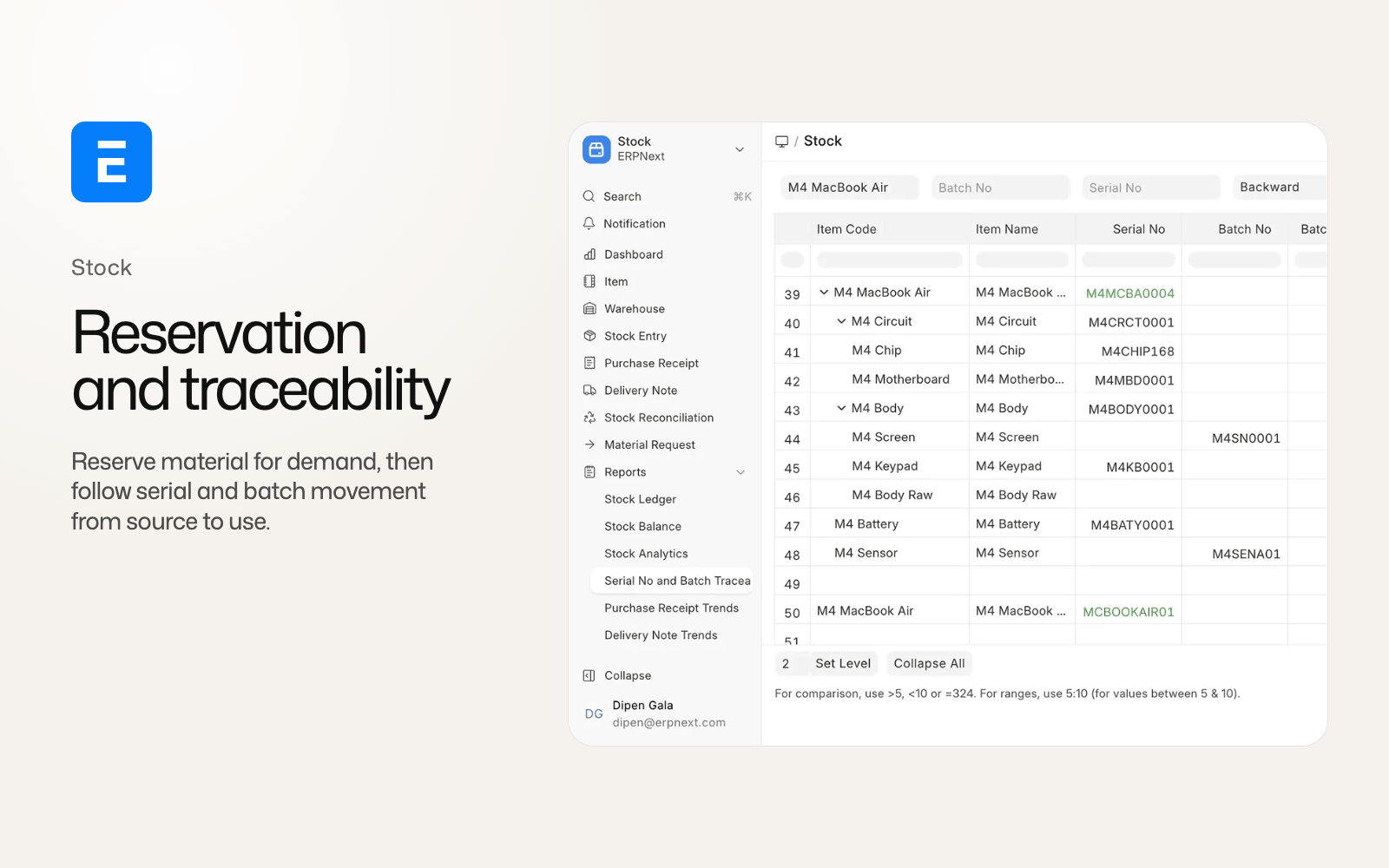
Task: Open the Stock workspace switcher chevron
Action: [740, 149]
